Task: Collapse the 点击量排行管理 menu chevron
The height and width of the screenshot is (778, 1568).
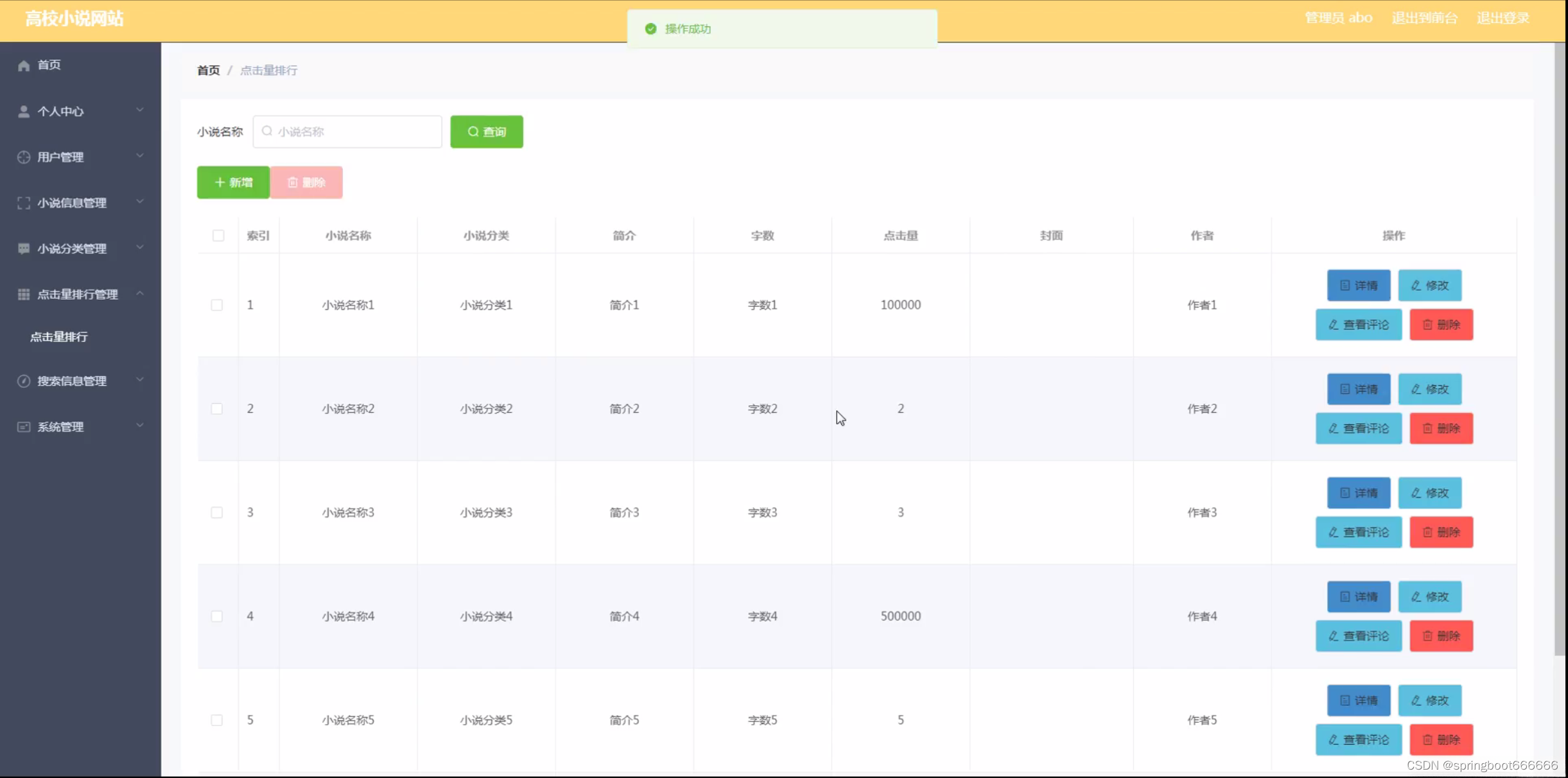Action: 140,293
